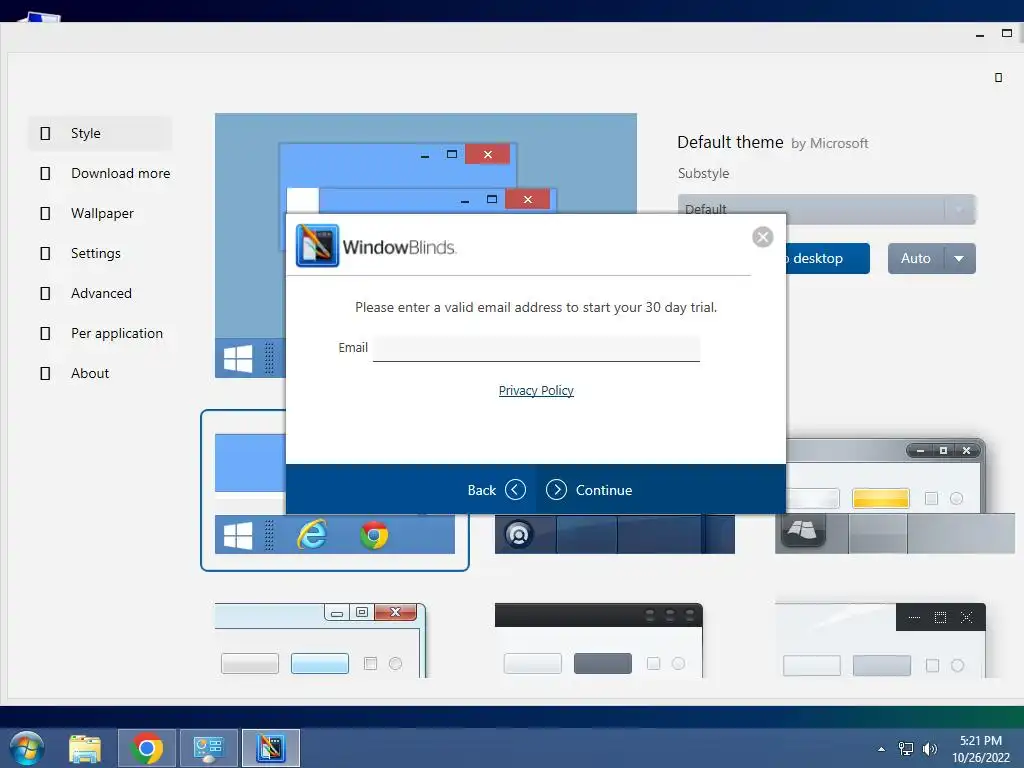Select the blue Windows default theme thumbnail

334,490
